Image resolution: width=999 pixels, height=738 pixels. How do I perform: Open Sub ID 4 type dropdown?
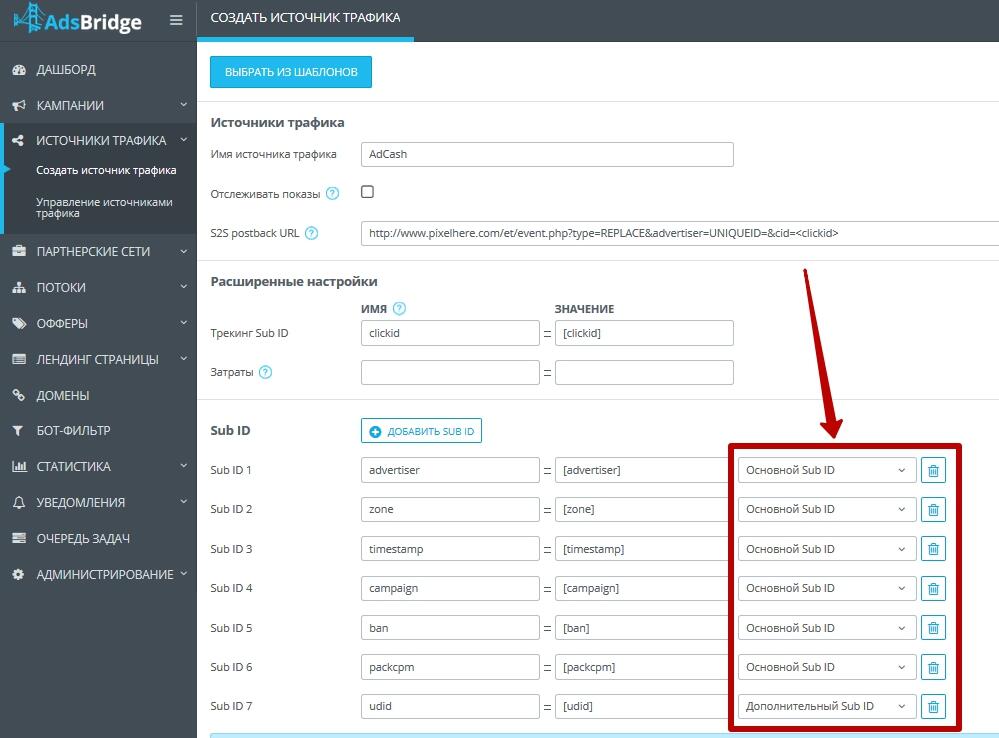827,588
